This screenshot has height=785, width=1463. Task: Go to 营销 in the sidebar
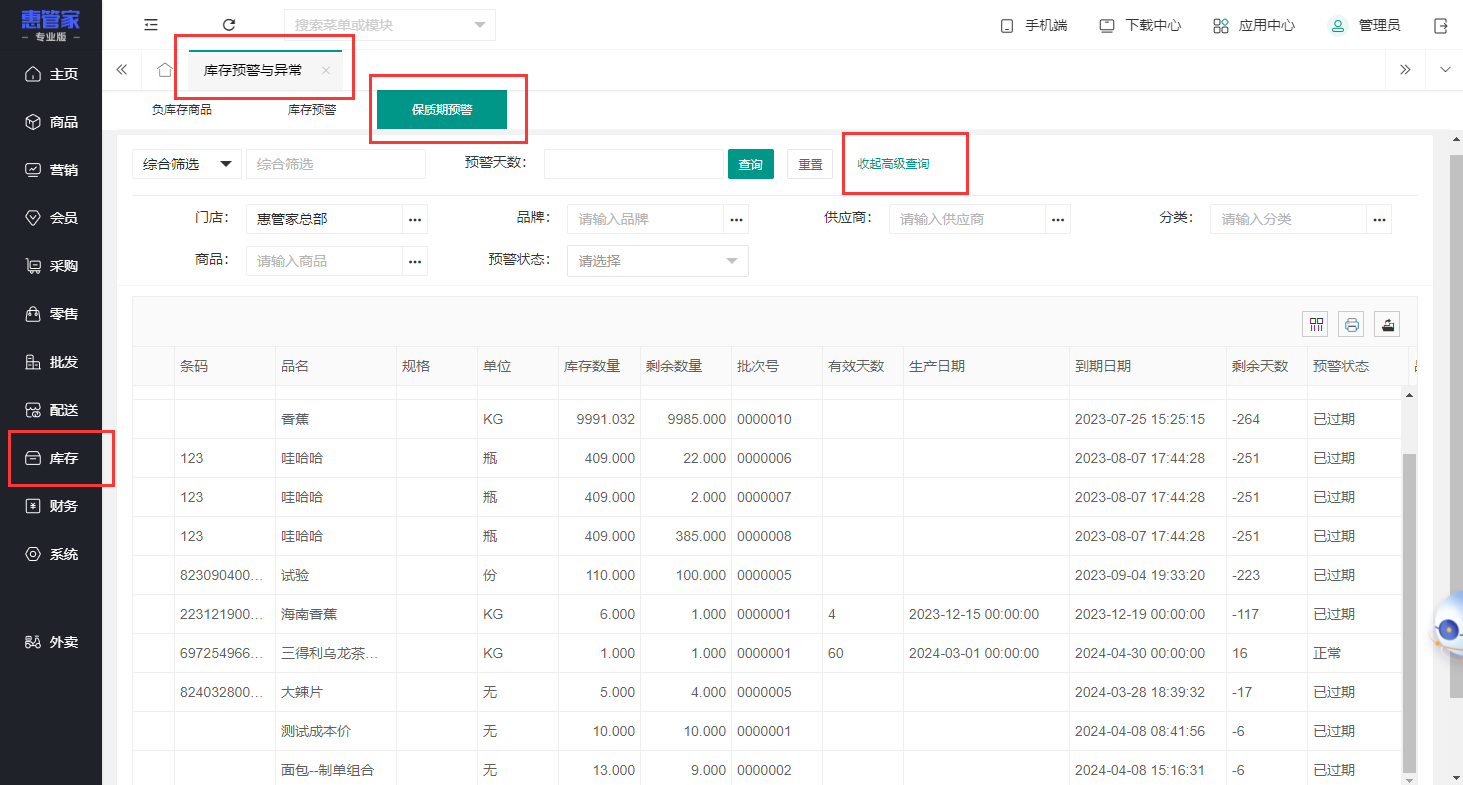coord(51,170)
